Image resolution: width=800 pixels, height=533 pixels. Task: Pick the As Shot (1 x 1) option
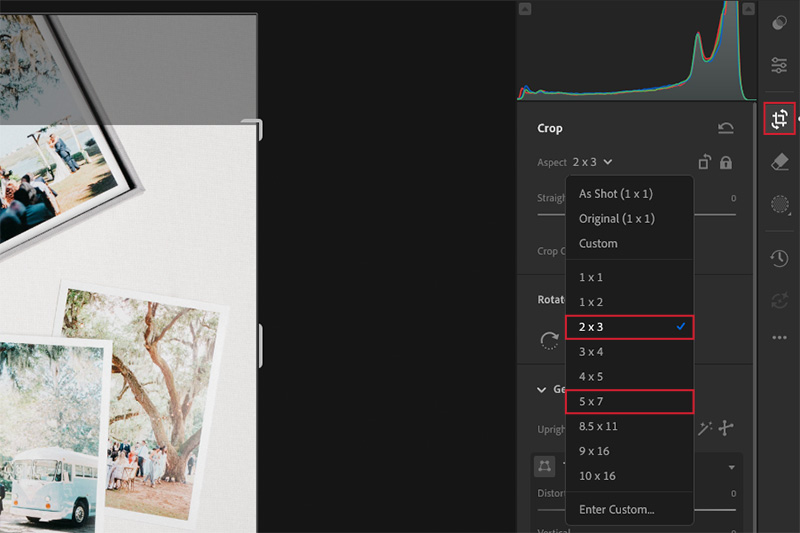(628, 194)
